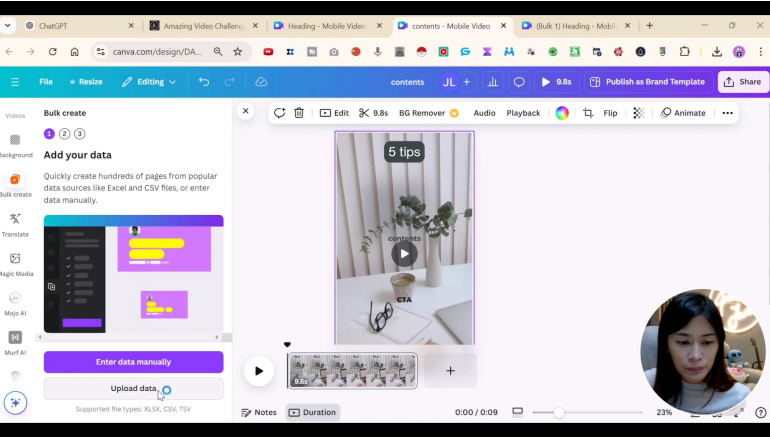The height and width of the screenshot is (437, 770).
Task: Select step 2 in Bulk create
Action: click(x=64, y=133)
